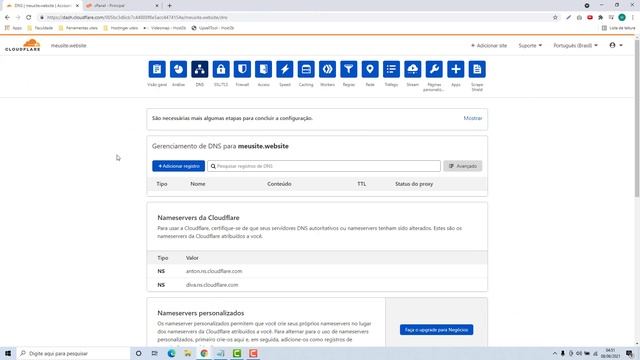The image size is (640, 360).
Task: Click the page vertical scrollbar
Action: 637,118
